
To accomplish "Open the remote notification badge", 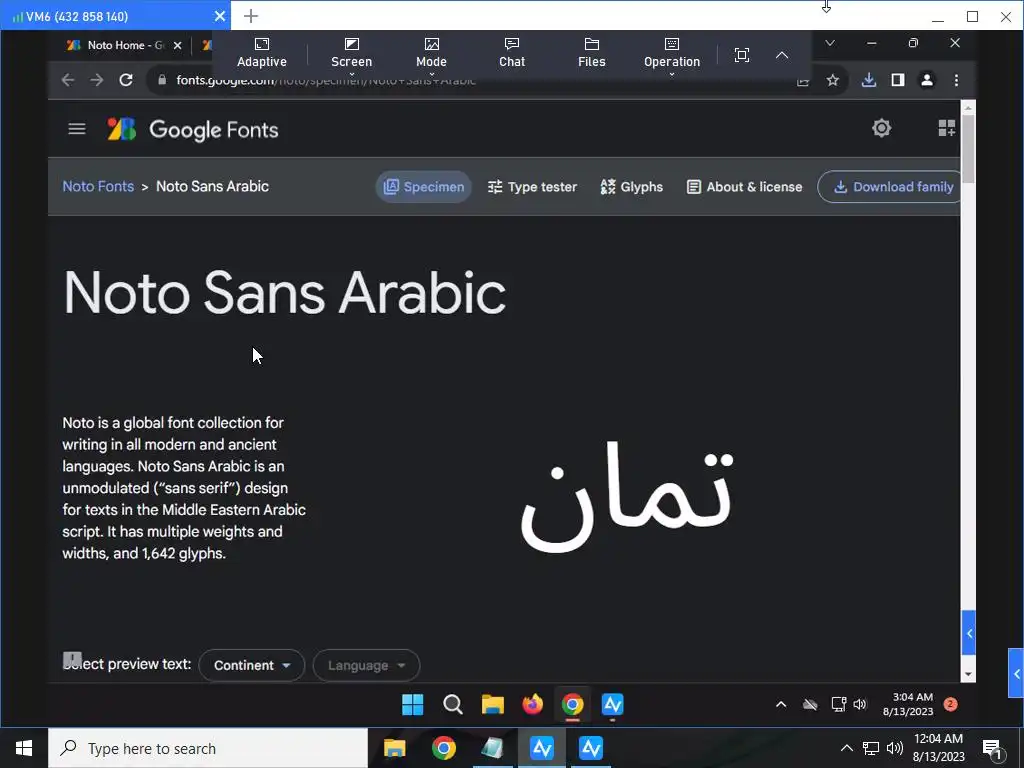I will click(950, 703).
